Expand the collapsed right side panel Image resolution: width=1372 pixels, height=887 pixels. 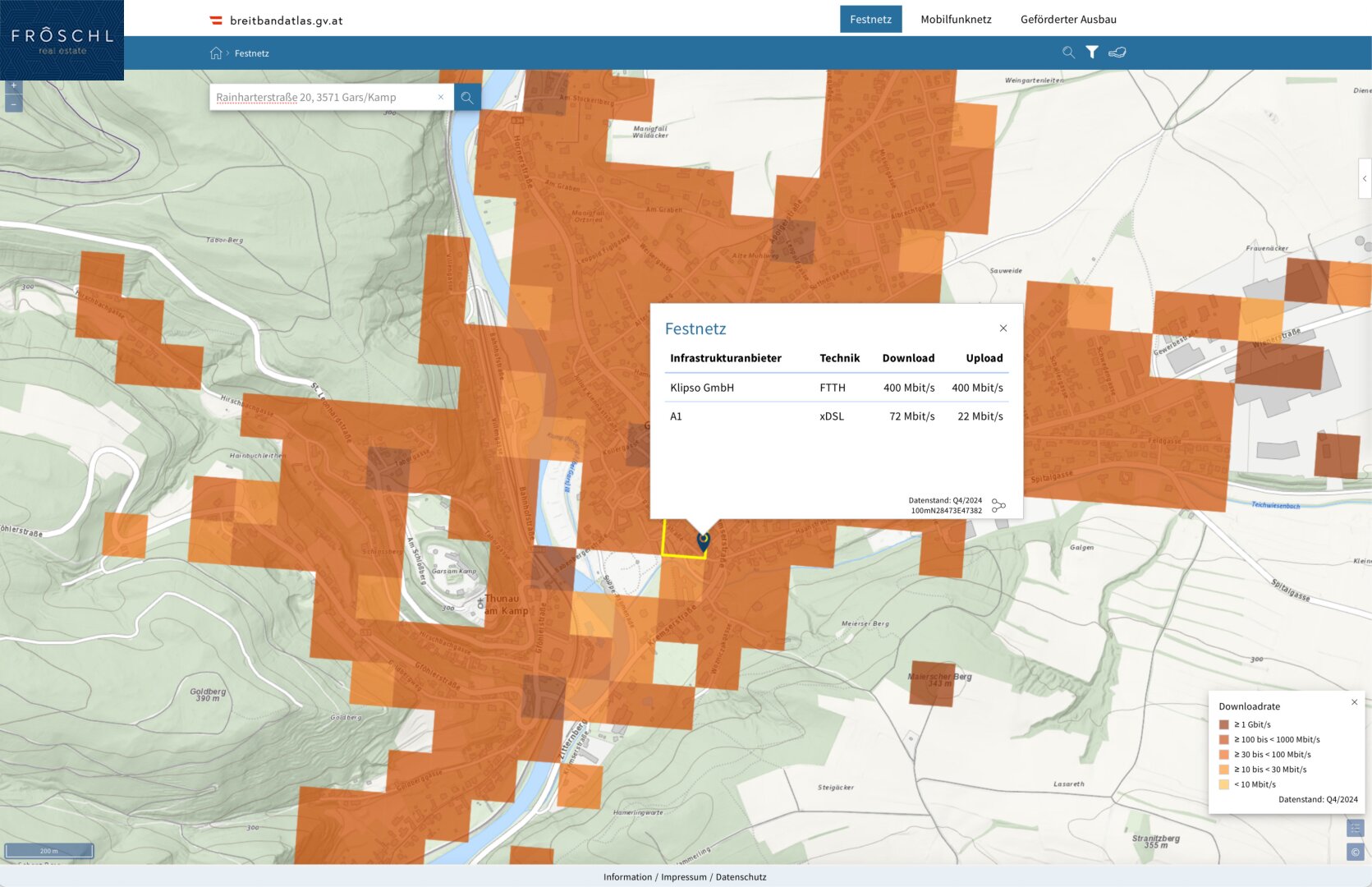click(1365, 178)
